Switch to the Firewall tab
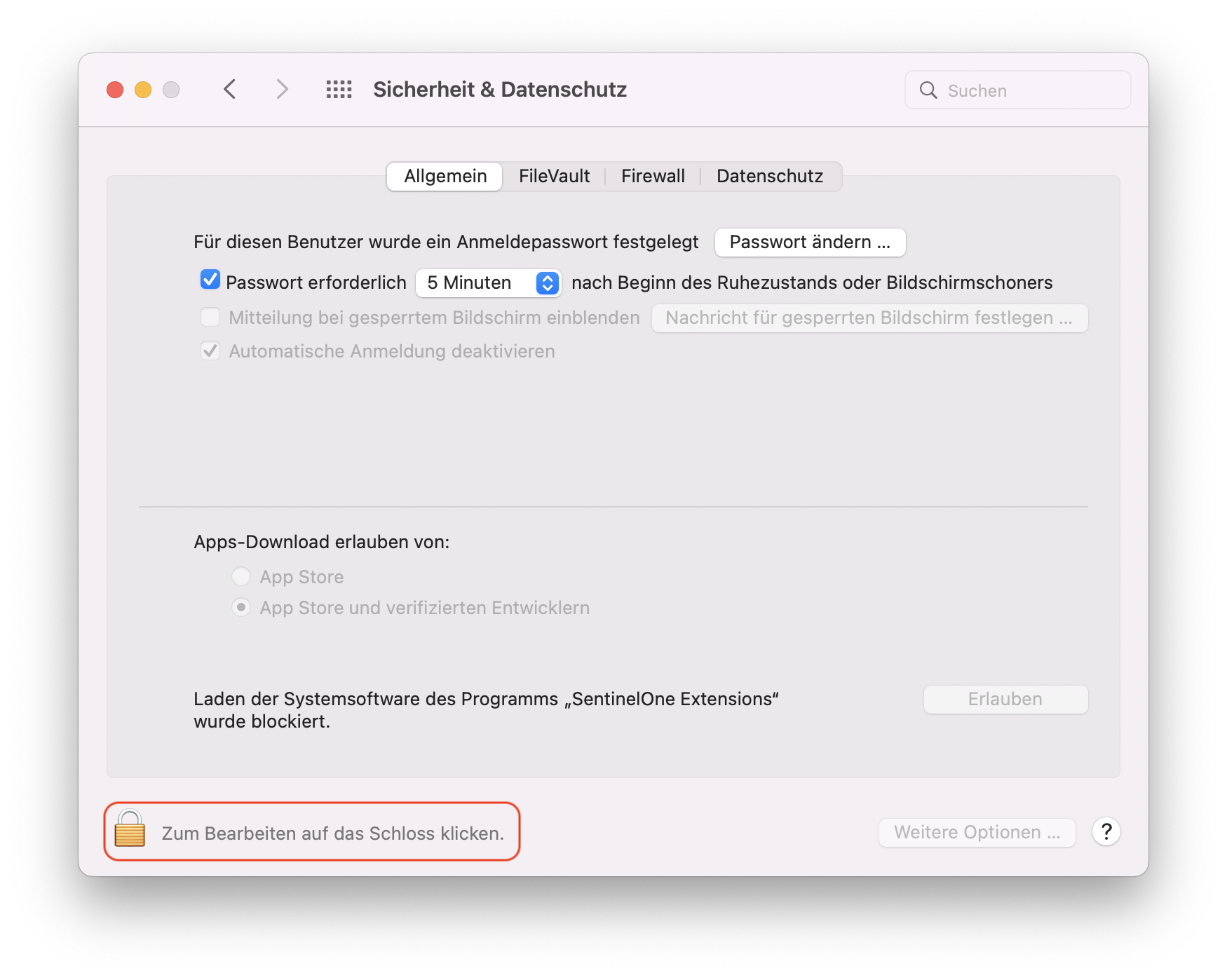 coord(653,176)
